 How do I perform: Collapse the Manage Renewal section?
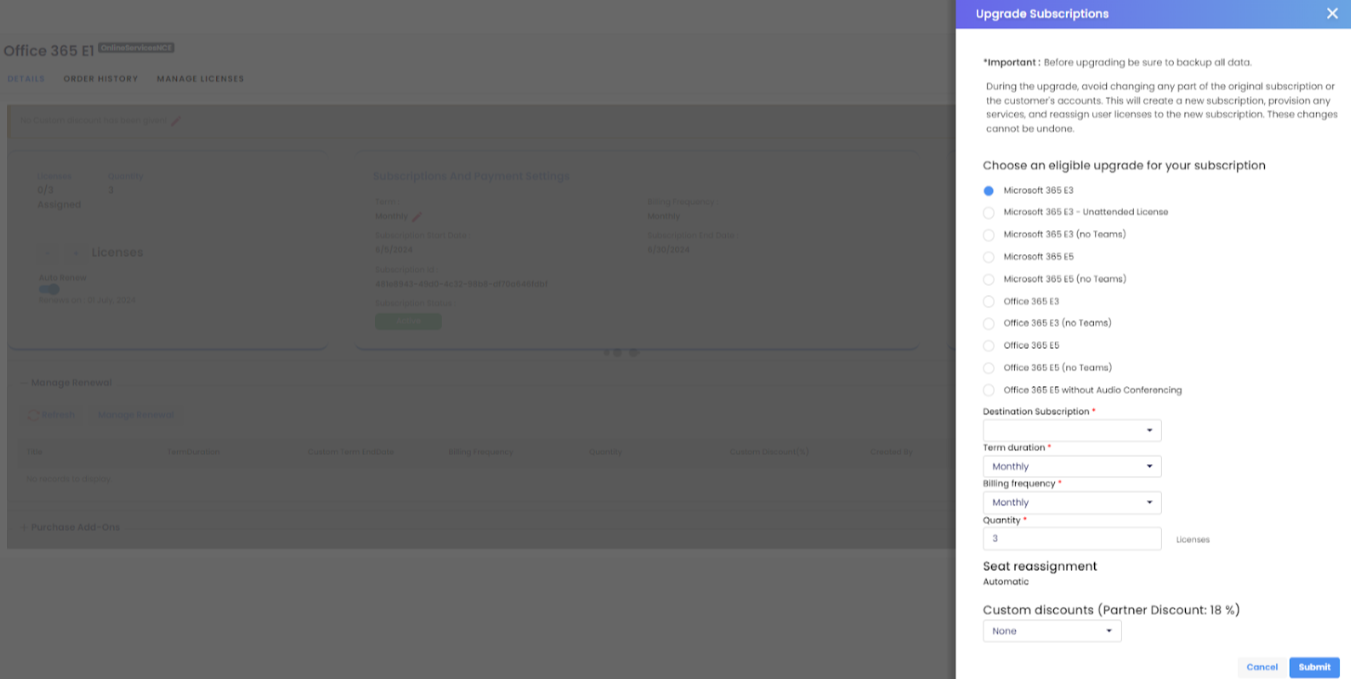pos(66,382)
